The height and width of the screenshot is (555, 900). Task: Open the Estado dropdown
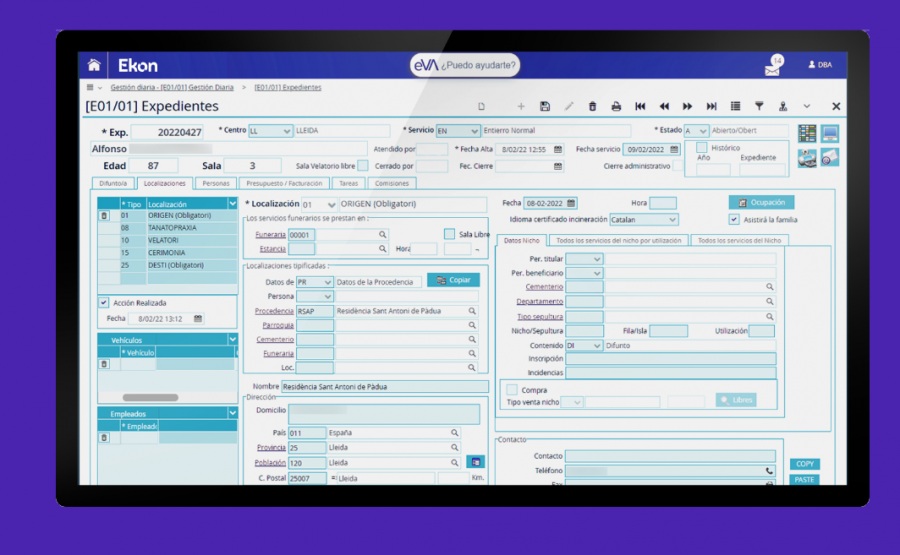click(x=703, y=131)
